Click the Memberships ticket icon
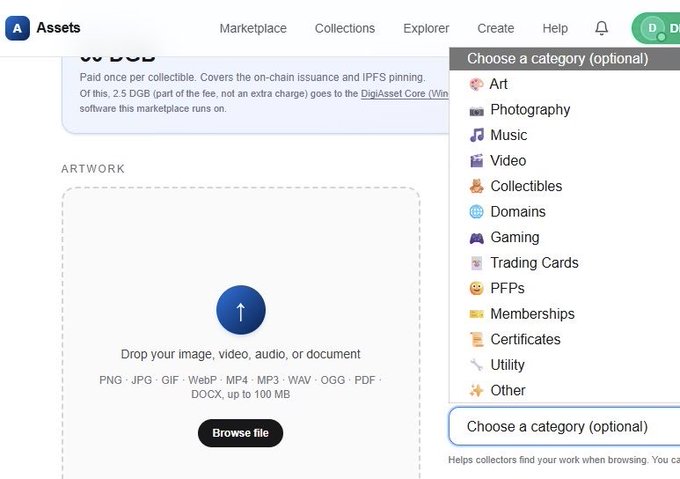680x479 pixels. tap(476, 314)
